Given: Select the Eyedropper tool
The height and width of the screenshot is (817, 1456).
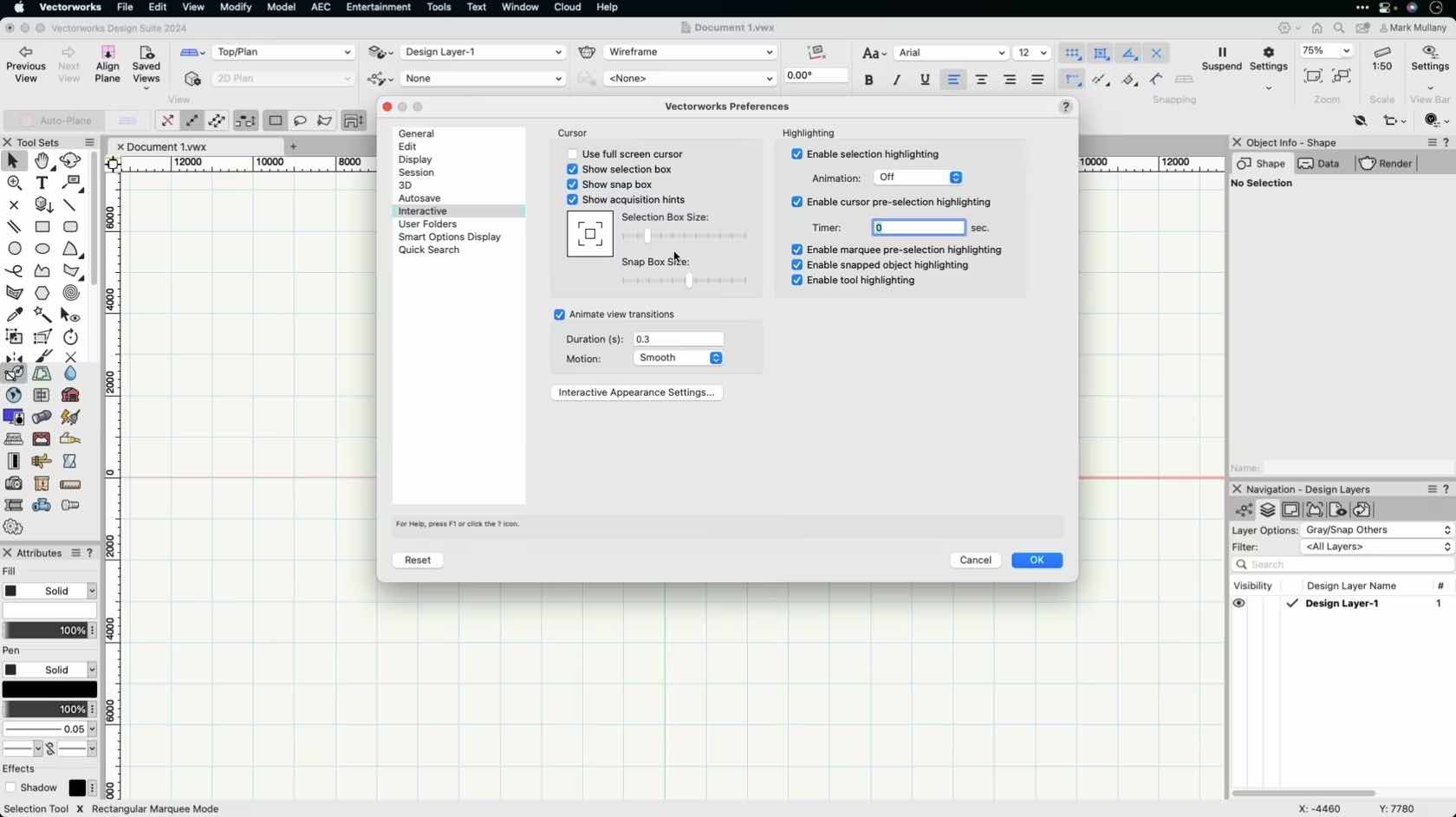Looking at the screenshot, I should [x=14, y=315].
